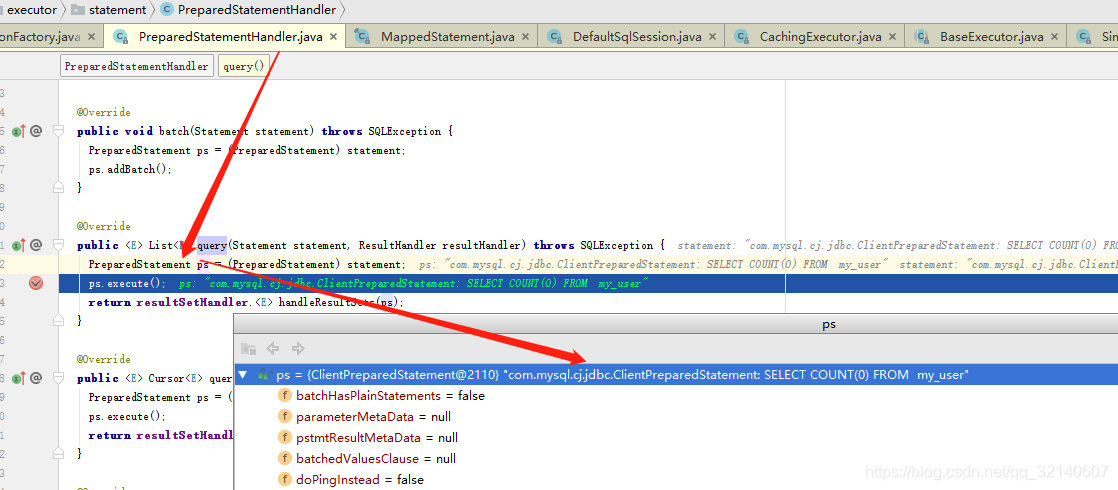1118x490 pixels.
Task: Click the @ gutter icon on Cursor line
Action: pos(36,378)
